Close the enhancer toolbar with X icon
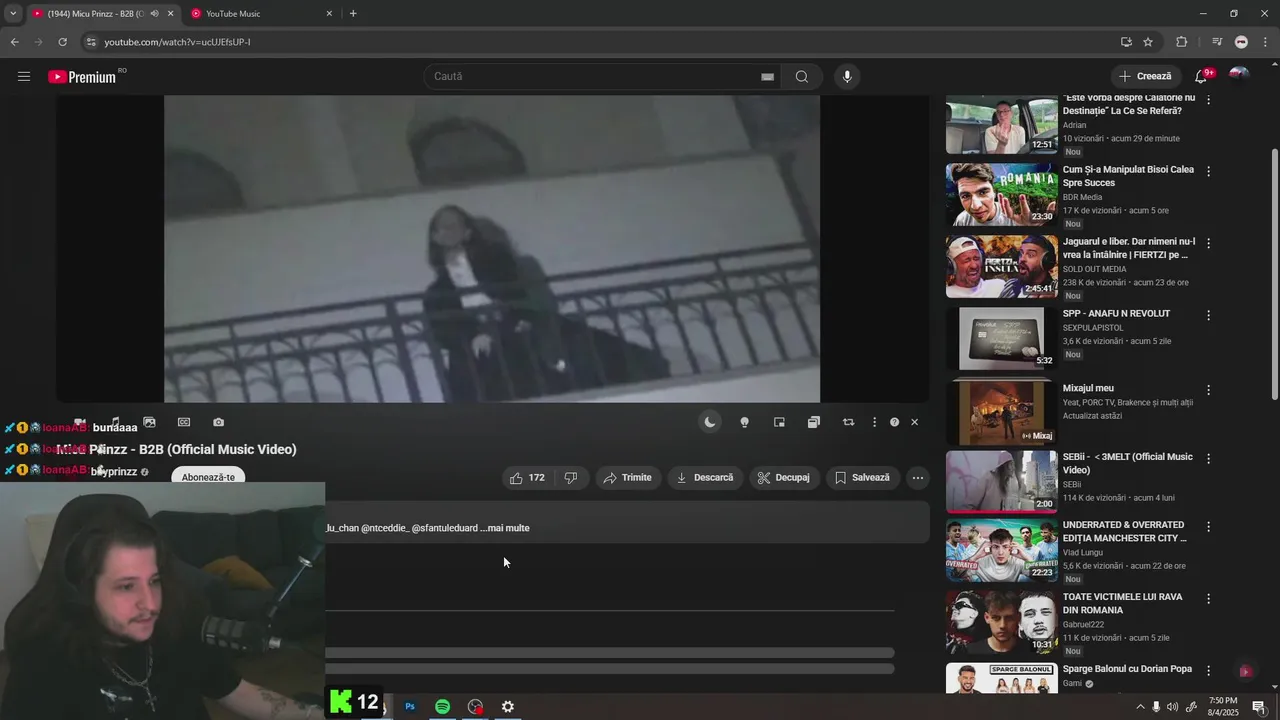Viewport: 1280px width, 720px height. pyautogui.click(x=914, y=422)
